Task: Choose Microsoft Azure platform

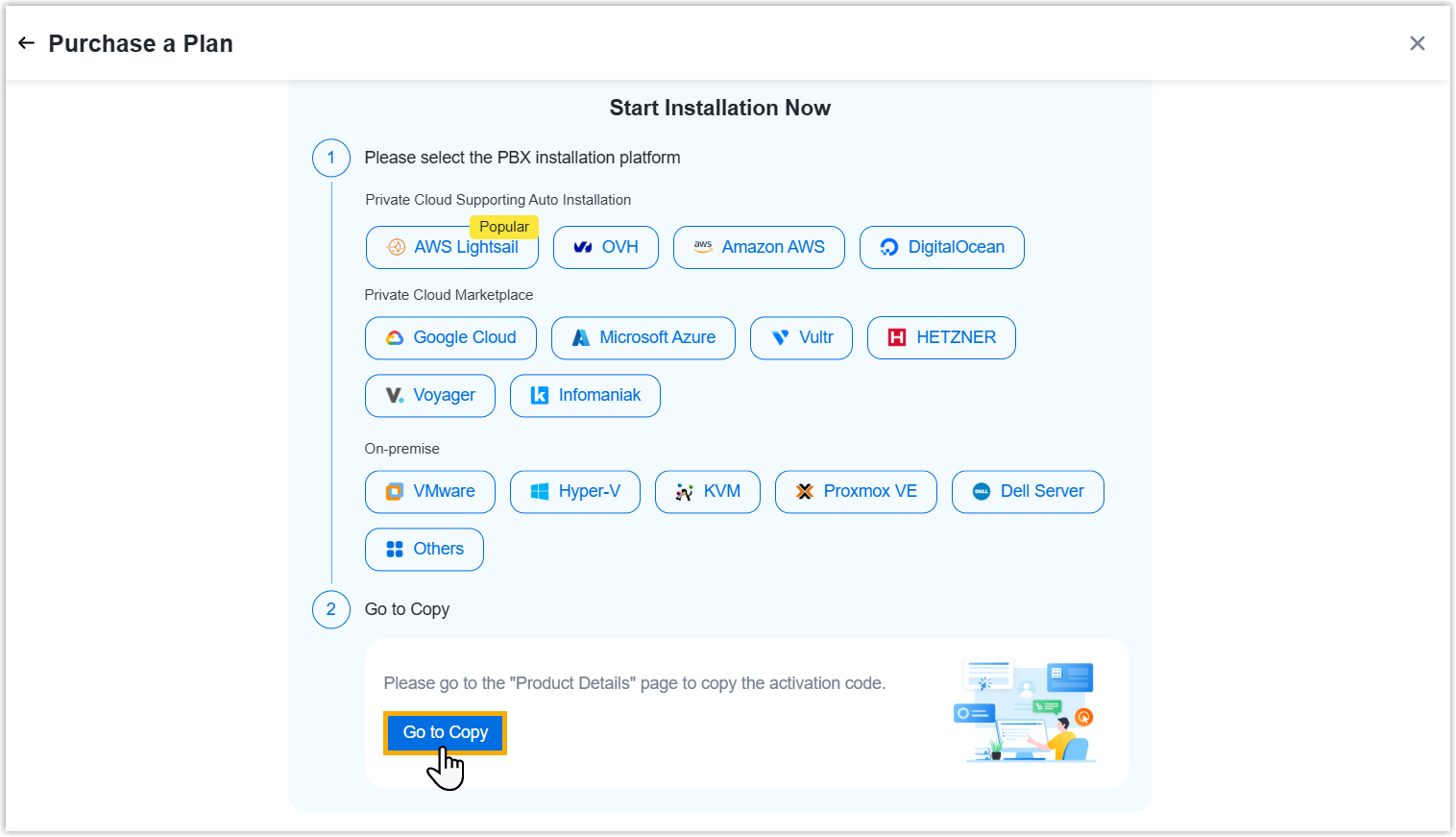Action: click(643, 338)
